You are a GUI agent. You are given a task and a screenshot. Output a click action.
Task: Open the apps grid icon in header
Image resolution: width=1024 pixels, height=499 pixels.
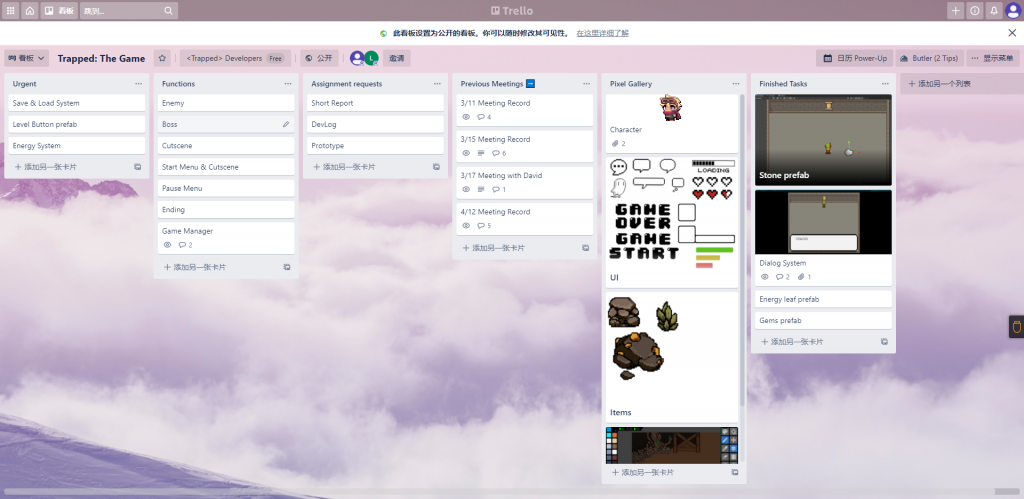click(x=10, y=10)
